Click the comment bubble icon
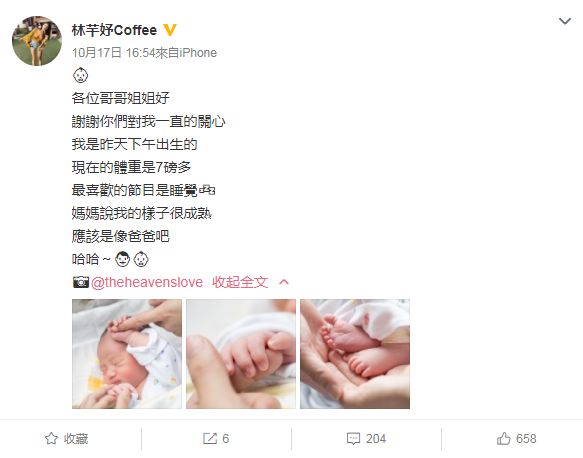Screen dimensions: 583x458 click(353, 439)
